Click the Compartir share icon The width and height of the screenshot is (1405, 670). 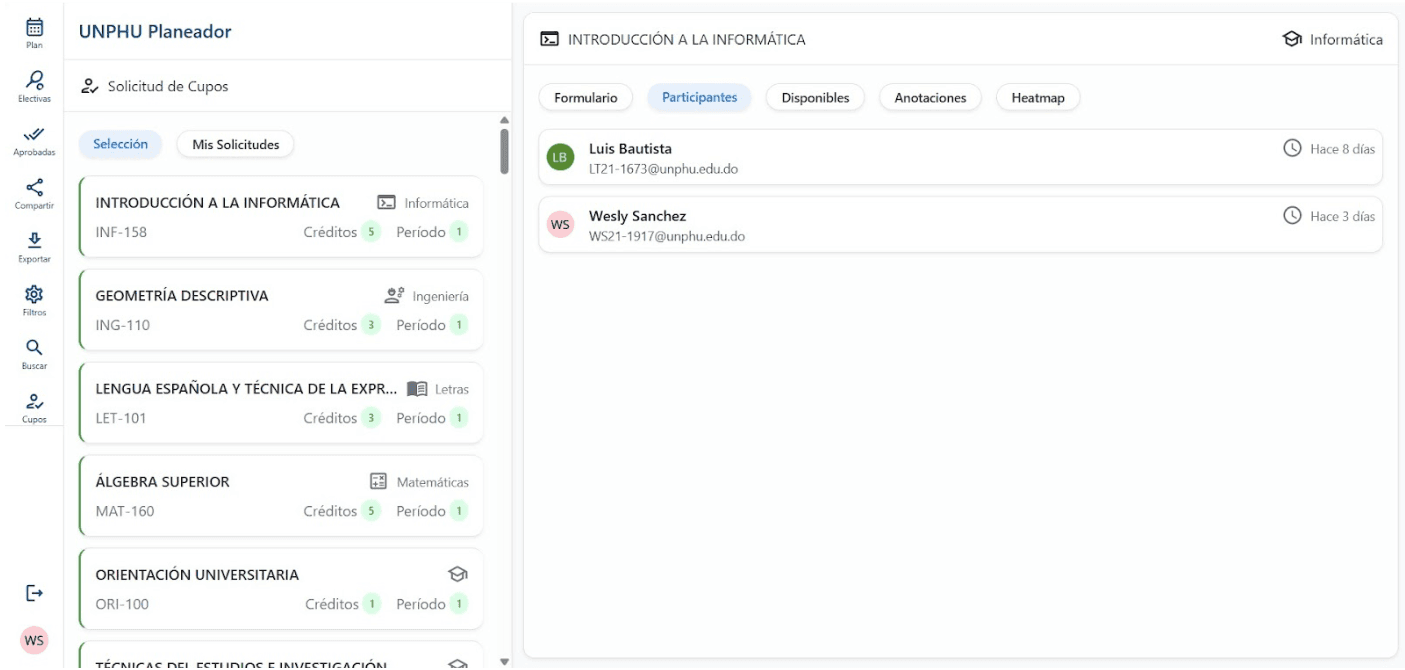click(34, 187)
